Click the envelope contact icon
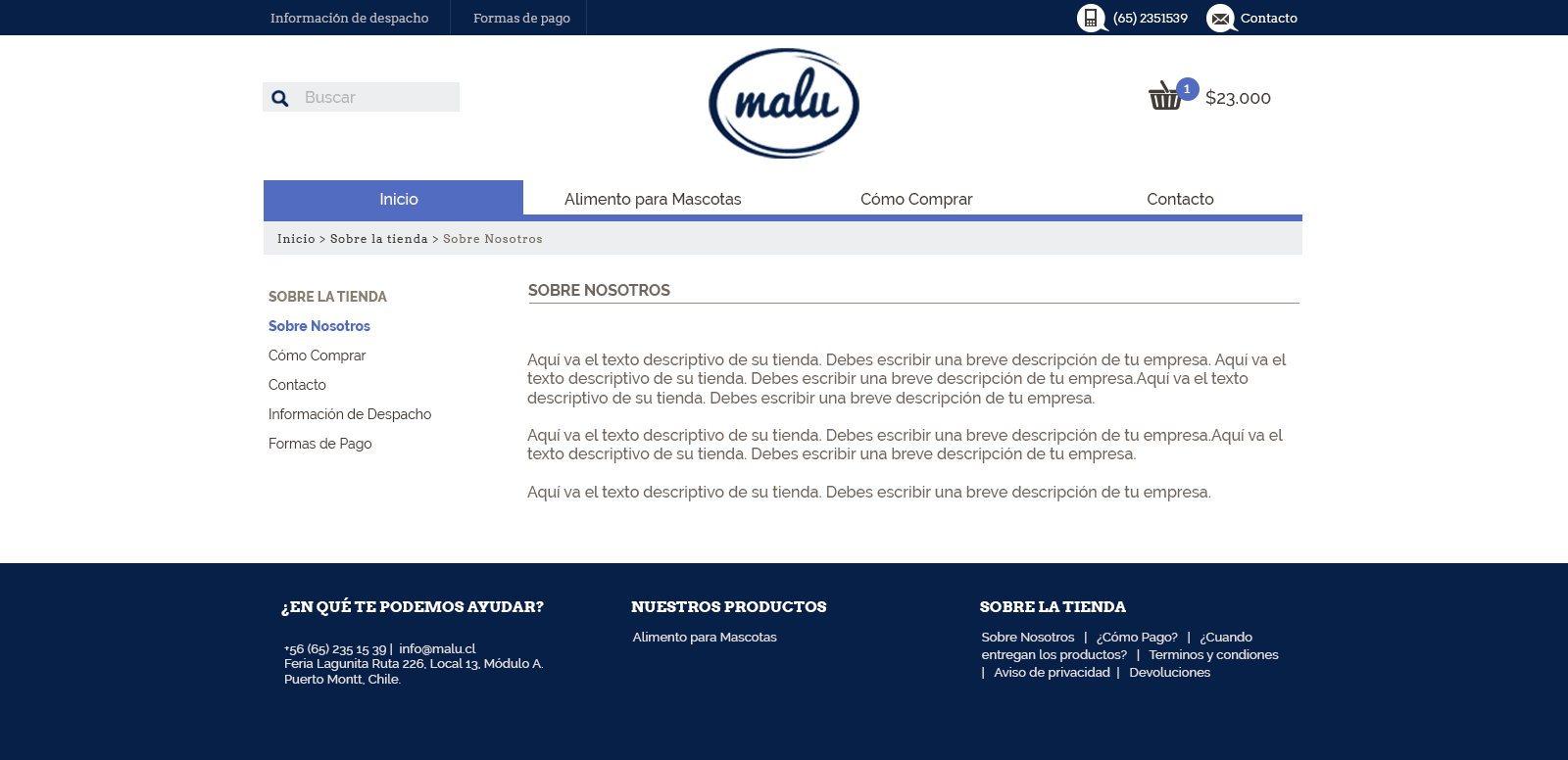Image resolution: width=1568 pixels, height=760 pixels. 1220,18
